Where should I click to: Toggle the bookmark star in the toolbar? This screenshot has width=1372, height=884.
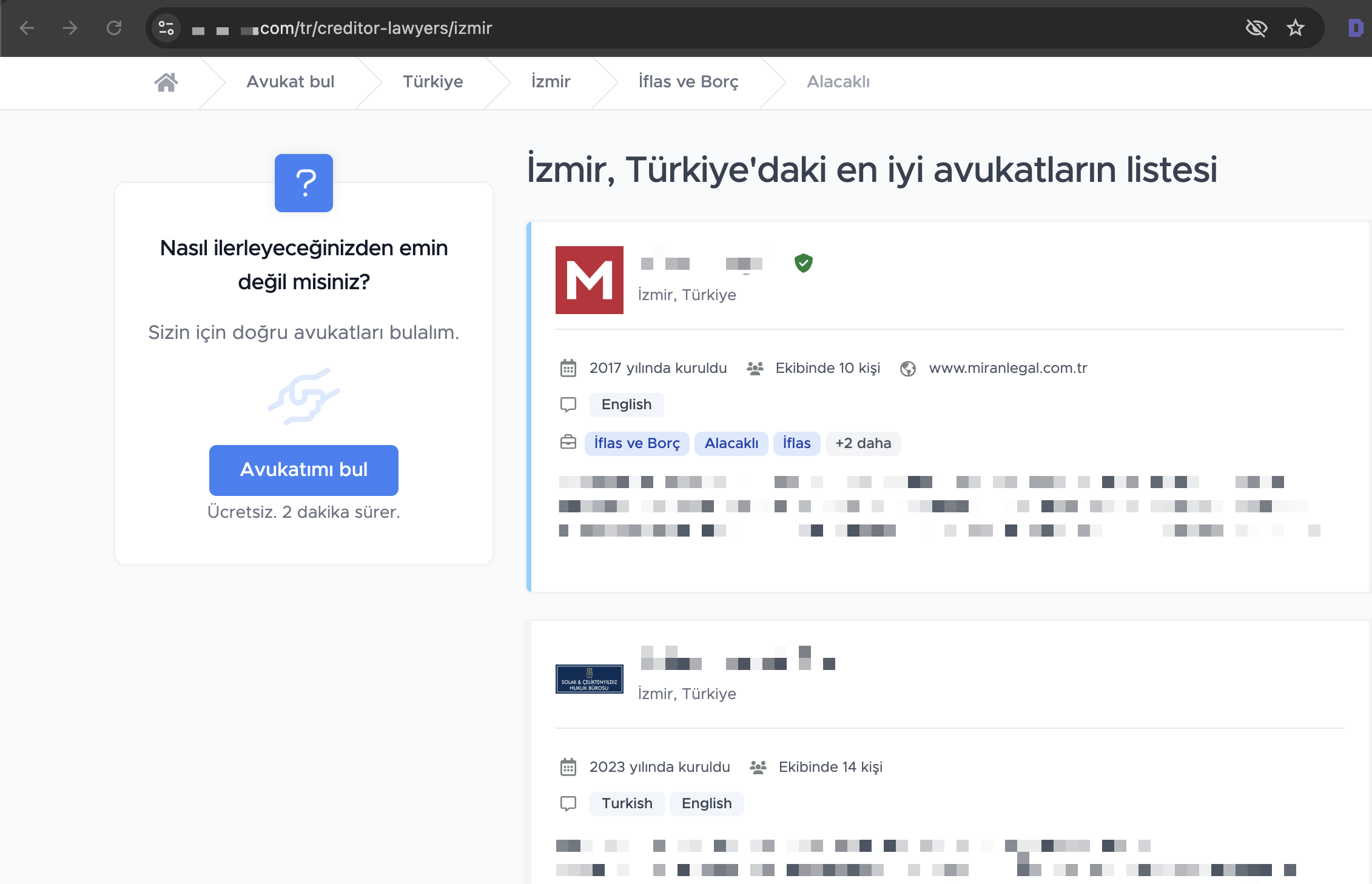coord(1296,28)
